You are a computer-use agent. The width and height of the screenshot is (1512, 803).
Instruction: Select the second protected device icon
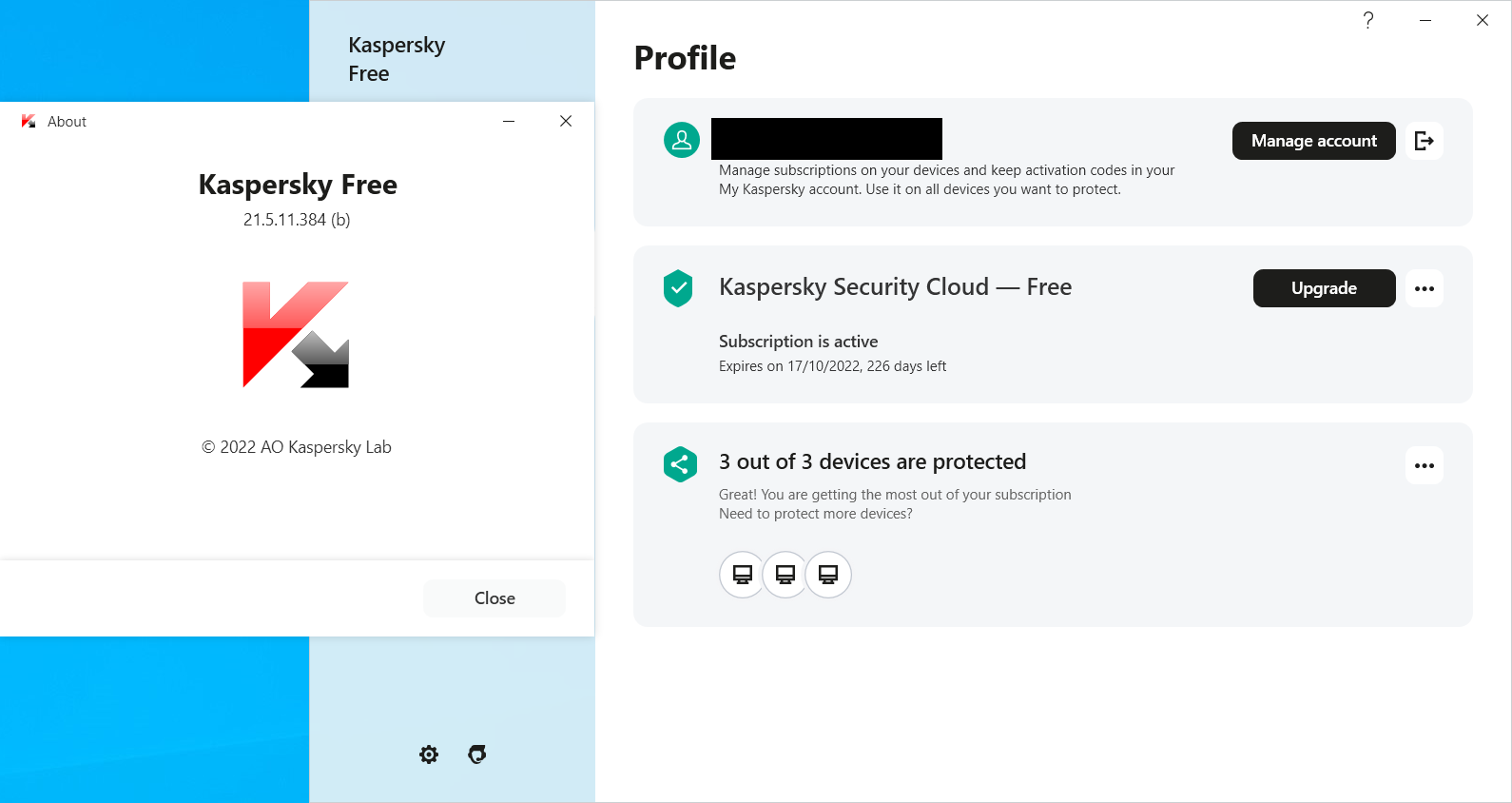[785, 575]
